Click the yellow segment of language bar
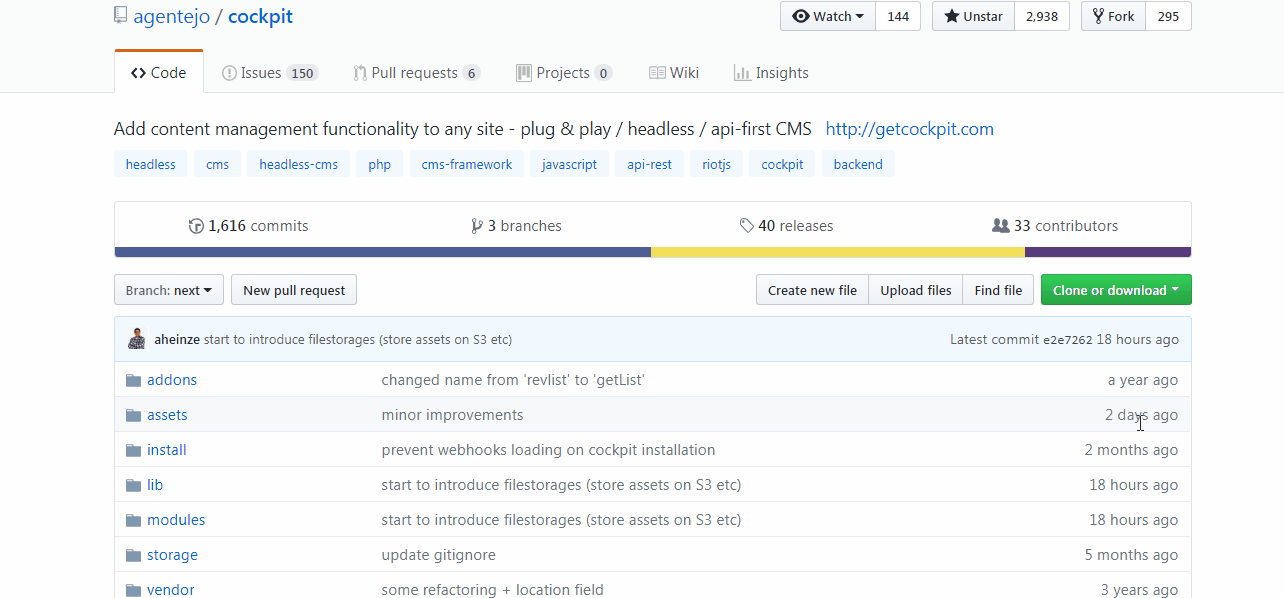Screen dimensions: 1284x598 (838, 252)
